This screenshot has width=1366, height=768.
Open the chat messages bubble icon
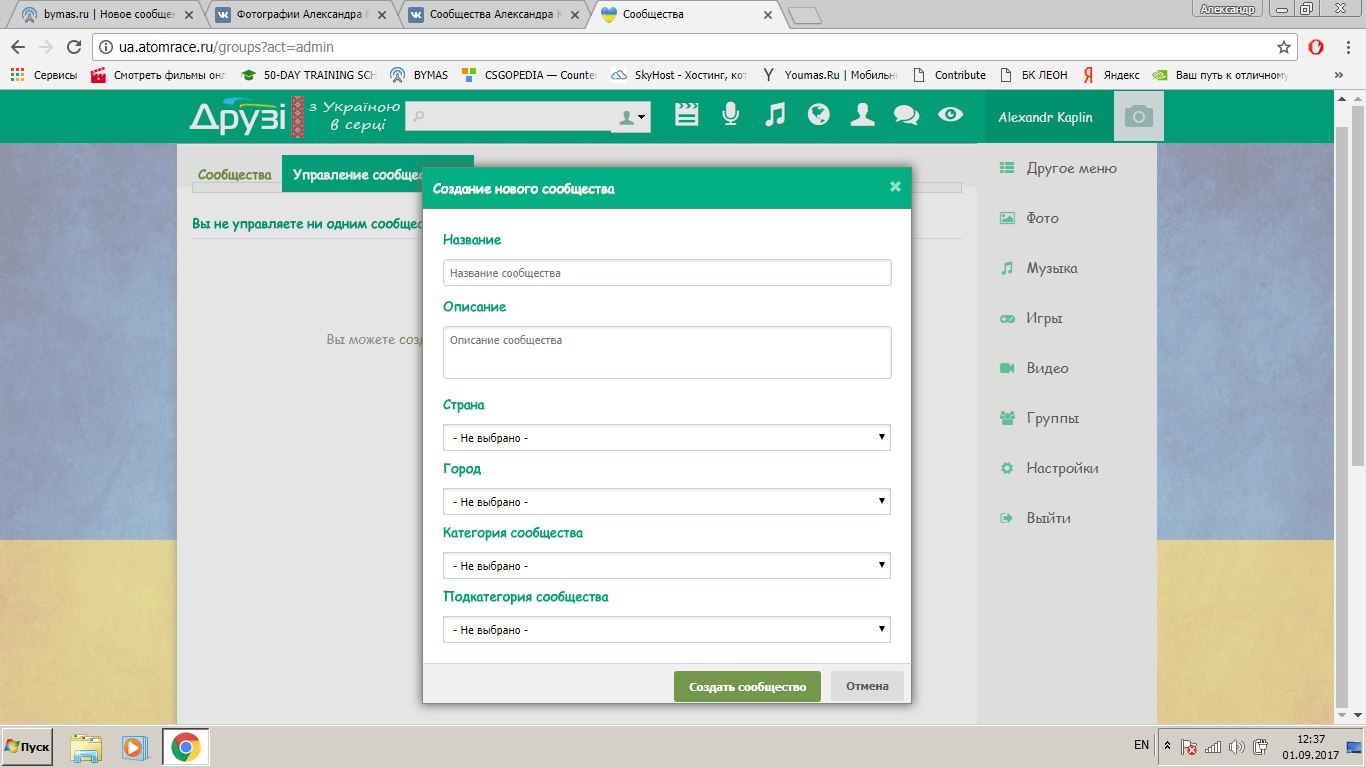tap(906, 116)
